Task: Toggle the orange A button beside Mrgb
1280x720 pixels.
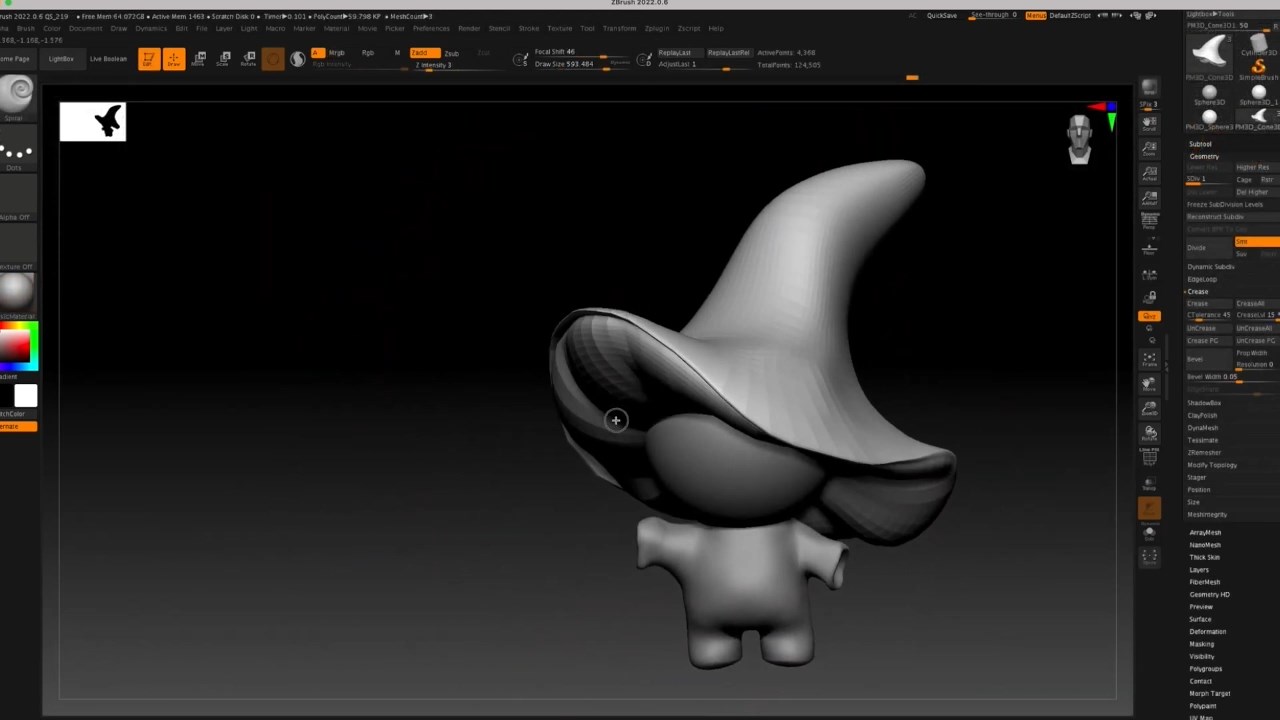Action: [x=318, y=53]
